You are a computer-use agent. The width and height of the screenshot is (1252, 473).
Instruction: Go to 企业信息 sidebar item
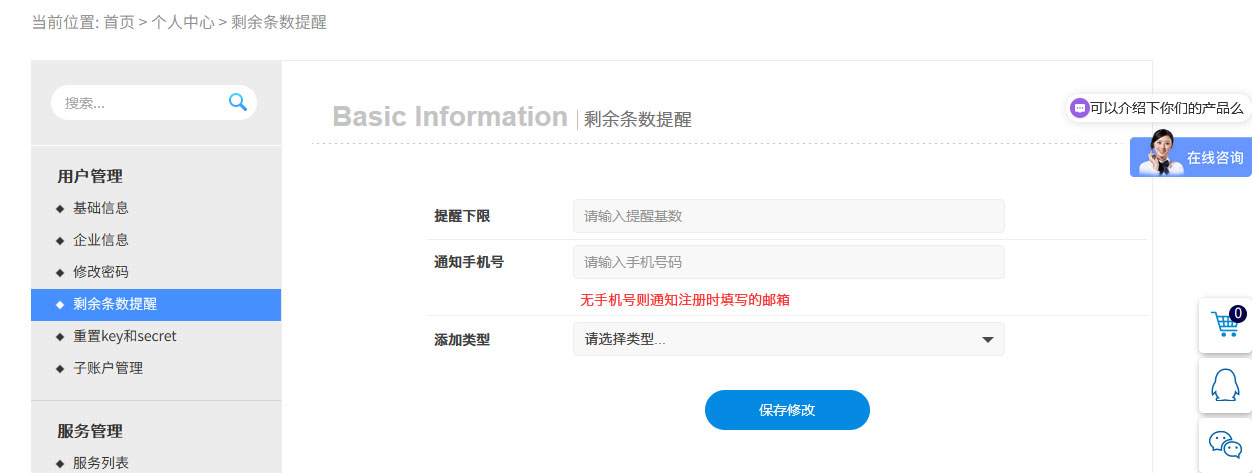click(x=100, y=240)
